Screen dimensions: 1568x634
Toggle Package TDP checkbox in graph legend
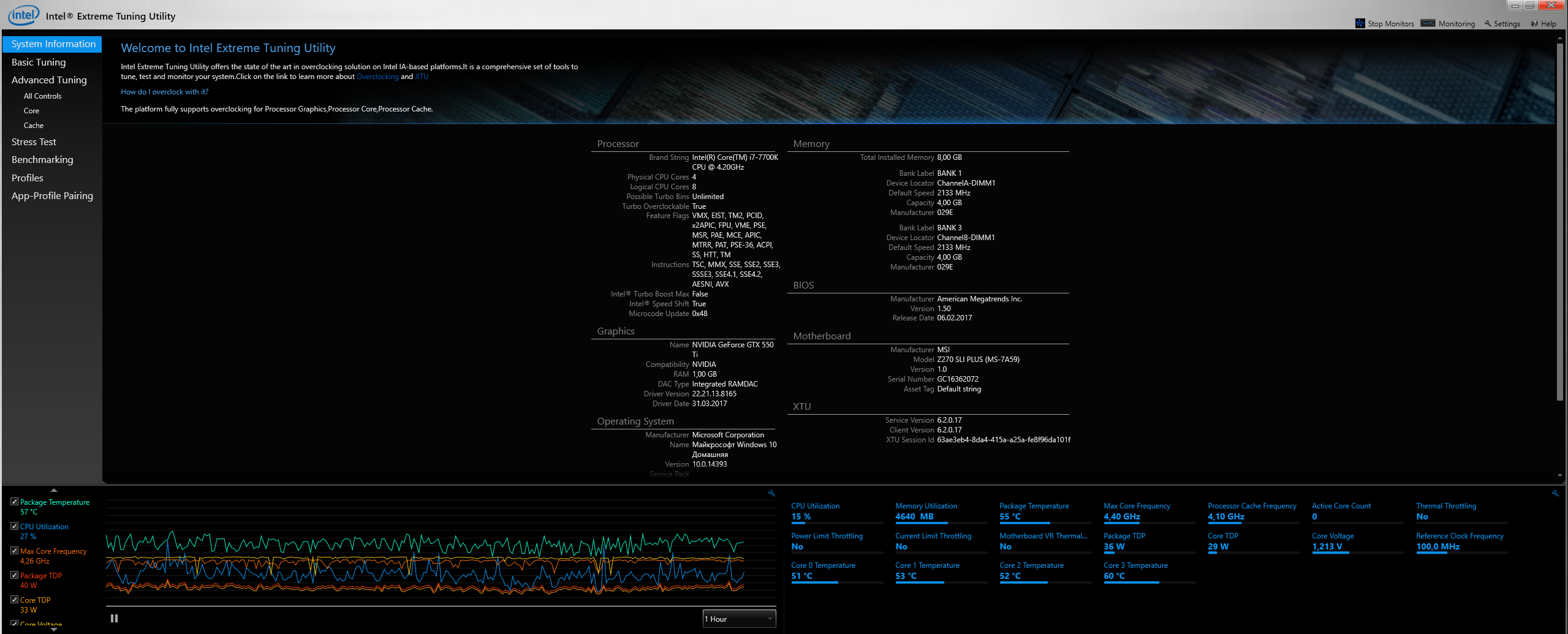pyautogui.click(x=14, y=575)
